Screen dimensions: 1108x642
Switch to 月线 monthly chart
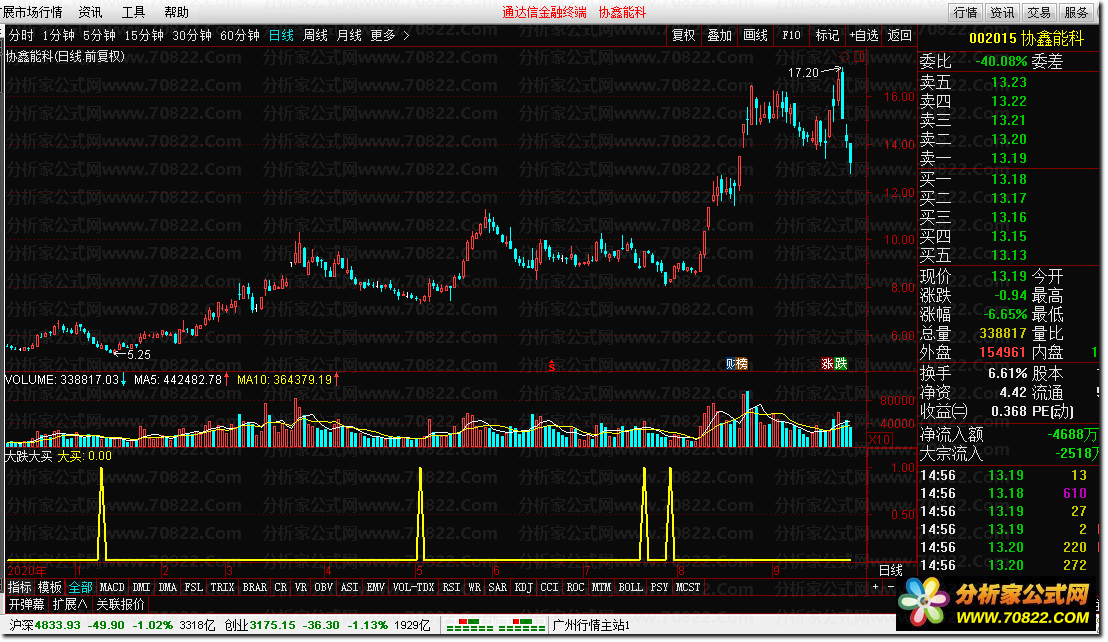coord(349,35)
